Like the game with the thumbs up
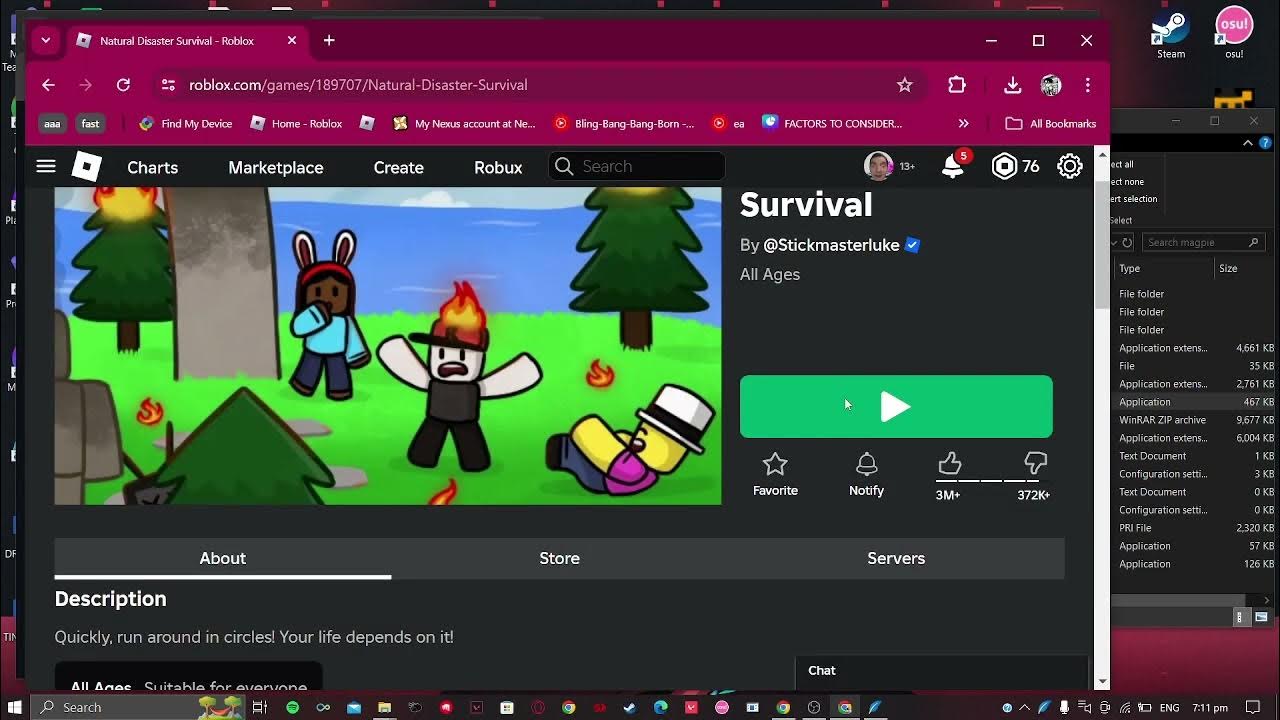Viewport: 1280px width, 720px height. [949, 463]
